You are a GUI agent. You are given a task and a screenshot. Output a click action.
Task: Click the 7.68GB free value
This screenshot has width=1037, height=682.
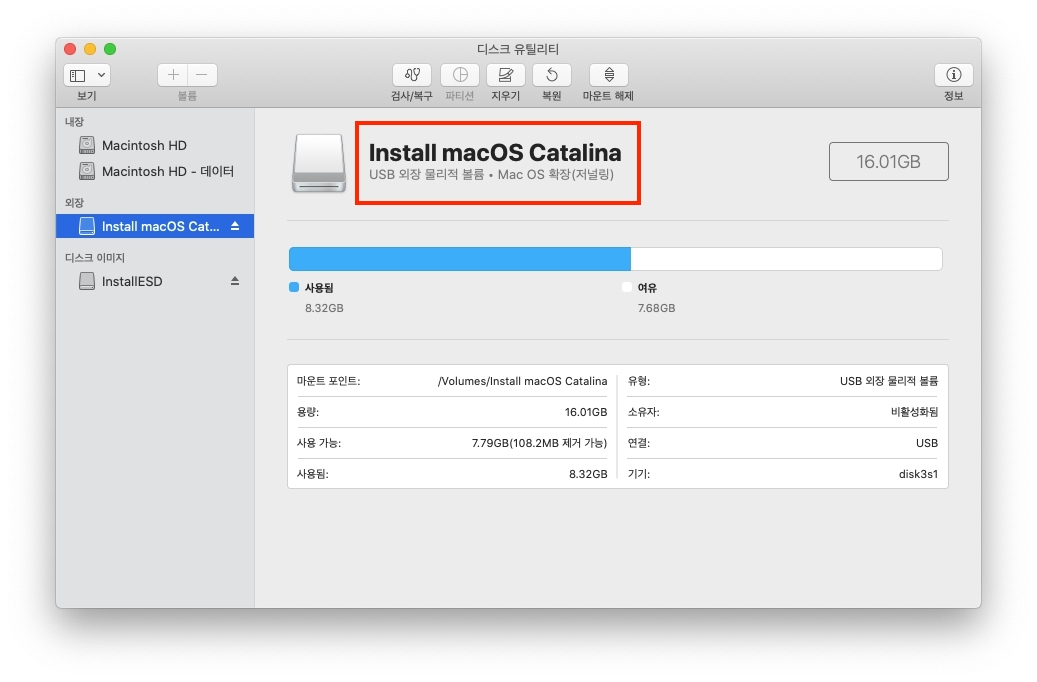click(656, 308)
